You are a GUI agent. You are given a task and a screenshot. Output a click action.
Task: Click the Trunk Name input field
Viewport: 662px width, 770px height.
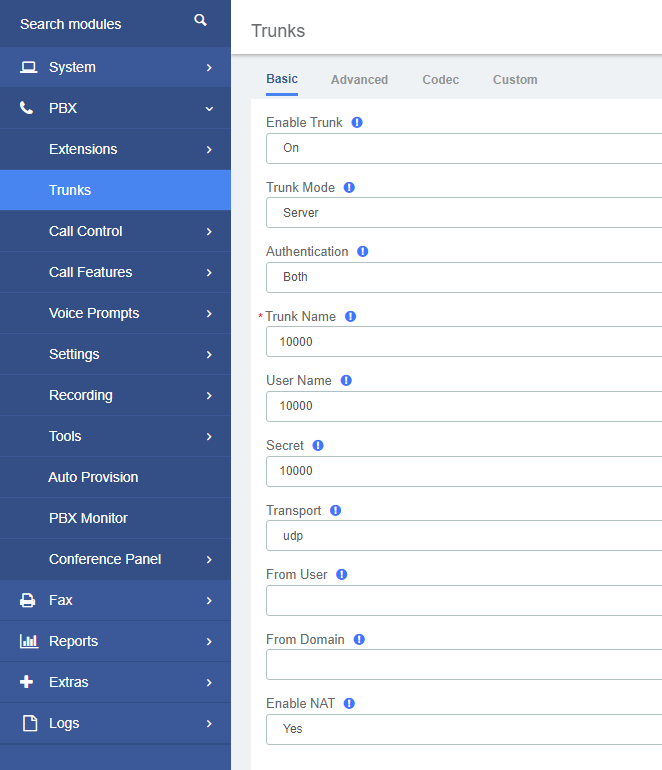(464, 342)
